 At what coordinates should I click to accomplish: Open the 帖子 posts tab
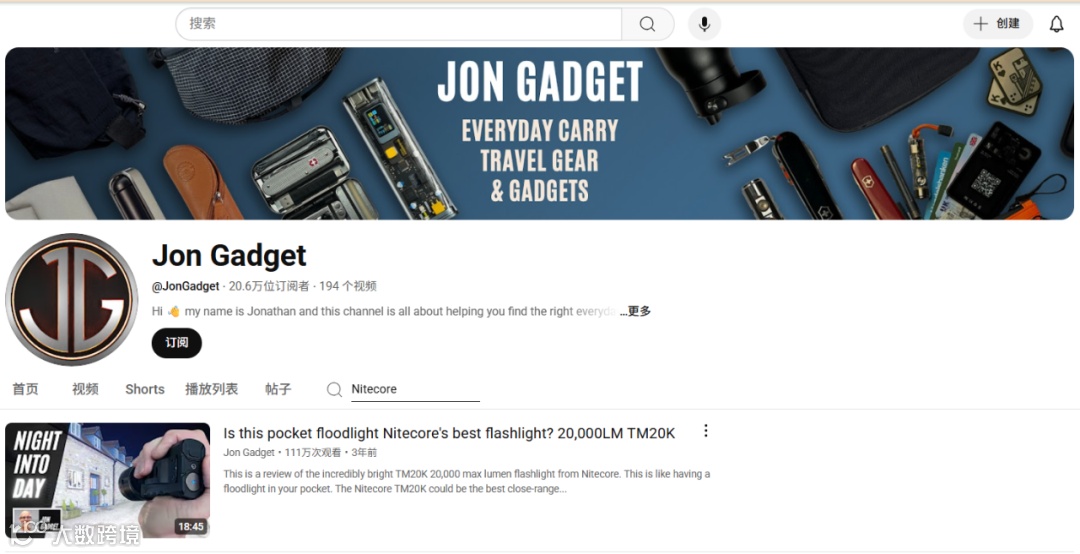(278, 389)
